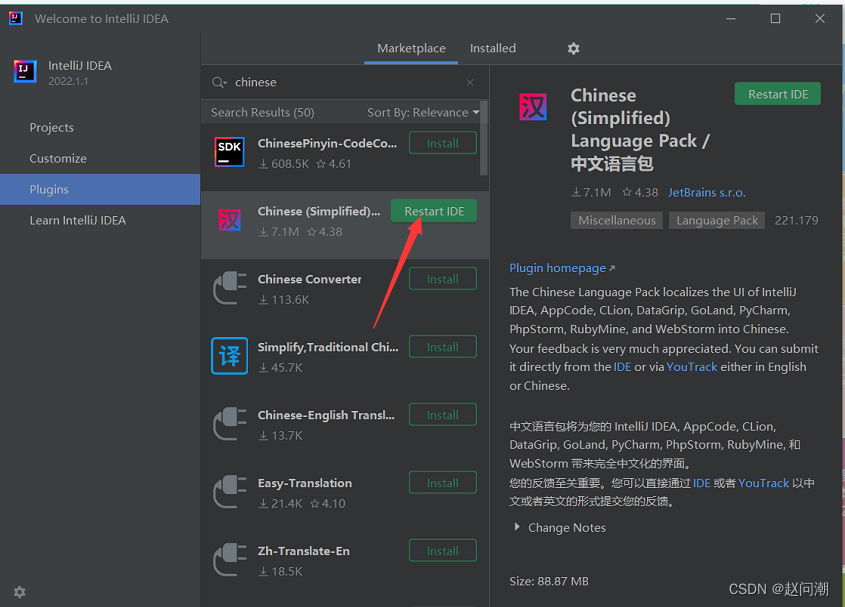Select the Chinese (Simplified) language pack icon
Viewport: 845px width, 607px height.
(x=230, y=220)
